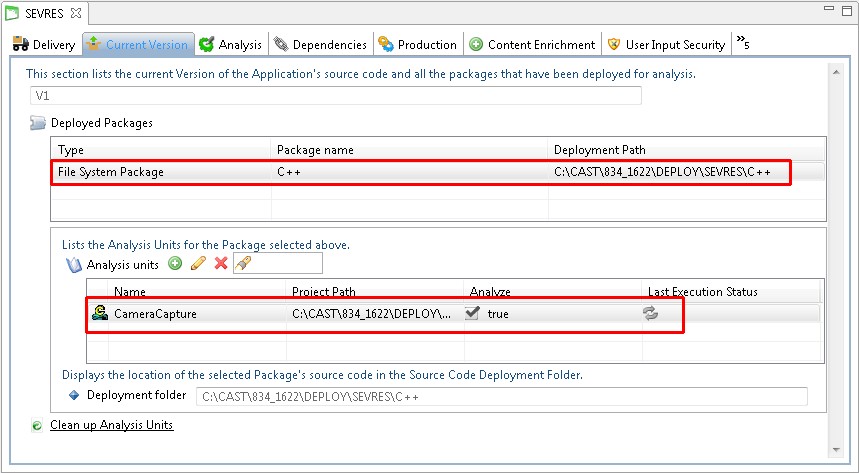
Task: Open the Dependencies tab
Action: (x=322, y=44)
